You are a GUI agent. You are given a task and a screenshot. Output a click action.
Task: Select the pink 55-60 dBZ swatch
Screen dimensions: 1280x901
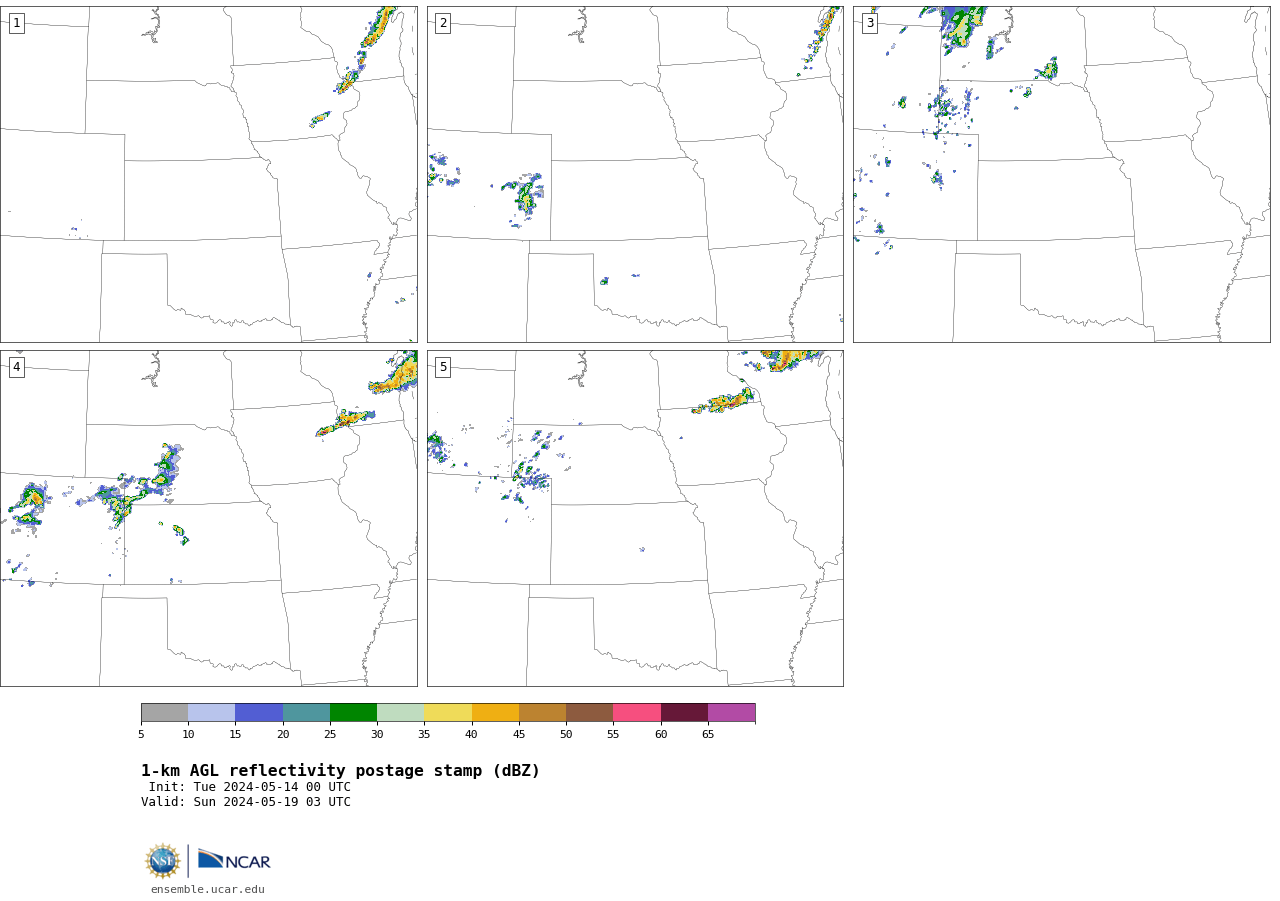point(637,713)
